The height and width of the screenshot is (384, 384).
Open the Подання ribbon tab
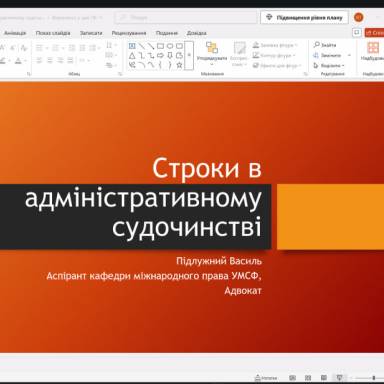click(167, 33)
